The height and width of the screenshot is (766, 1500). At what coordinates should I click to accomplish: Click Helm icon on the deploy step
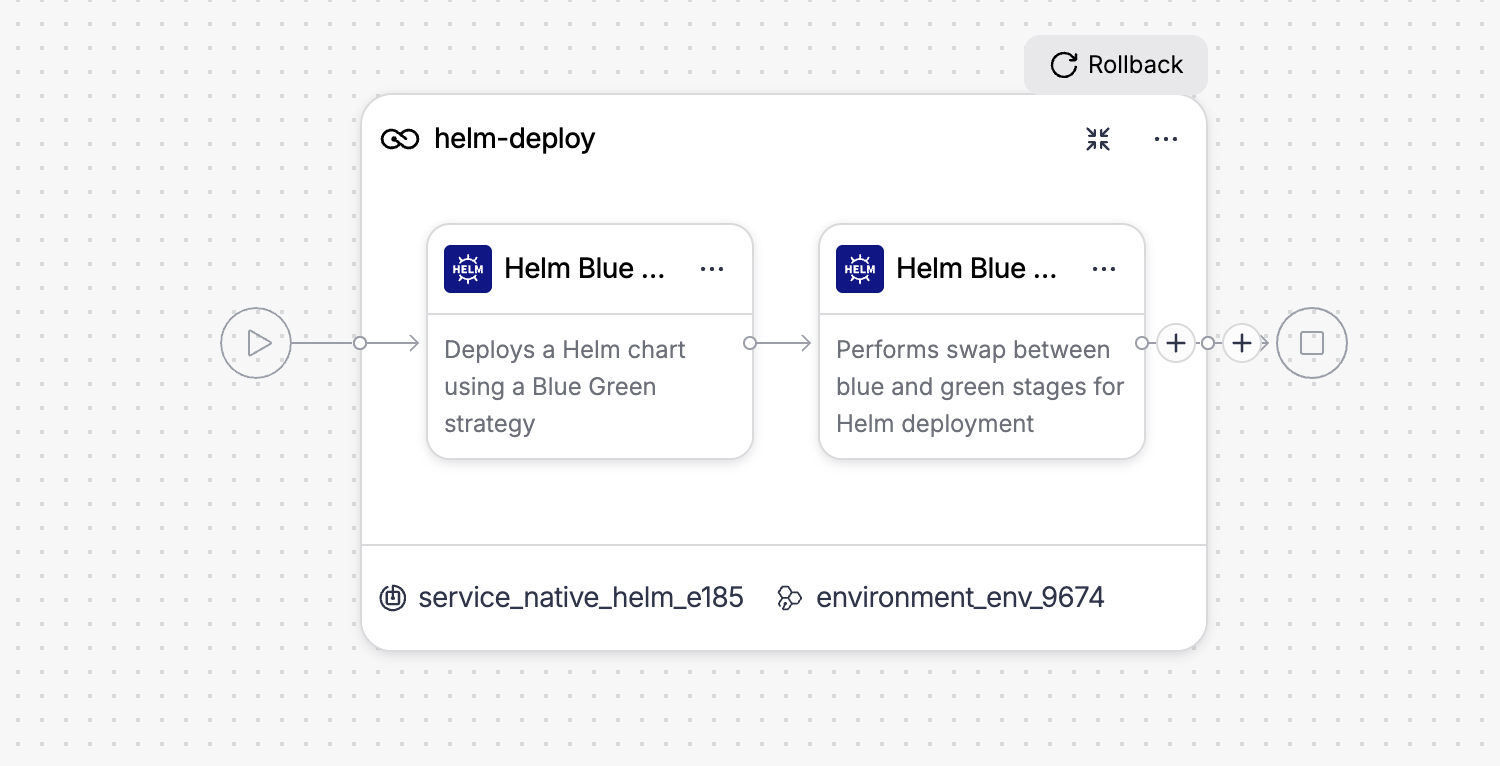click(468, 269)
